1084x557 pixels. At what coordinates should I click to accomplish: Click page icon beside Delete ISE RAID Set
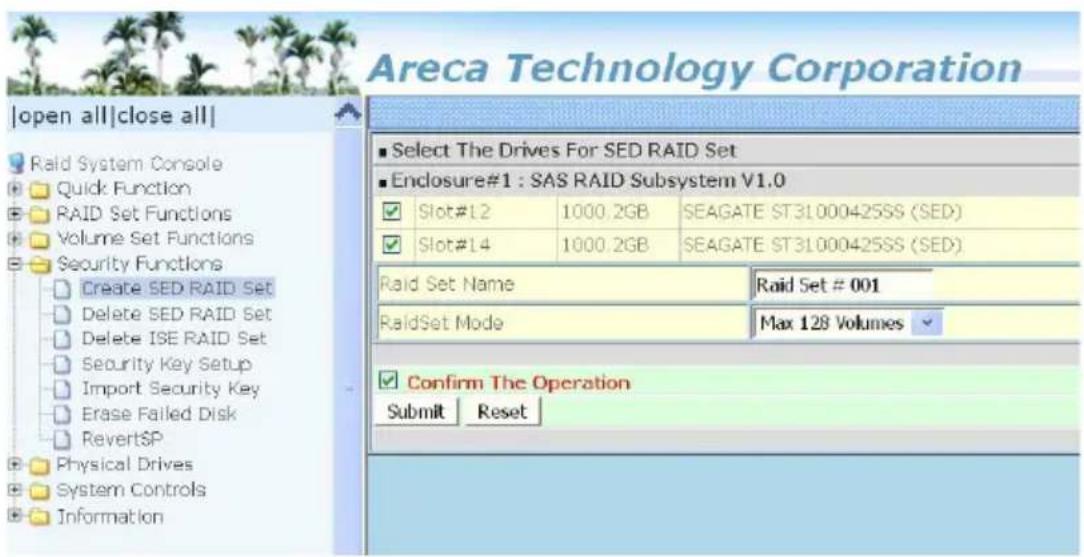coord(64,339)
